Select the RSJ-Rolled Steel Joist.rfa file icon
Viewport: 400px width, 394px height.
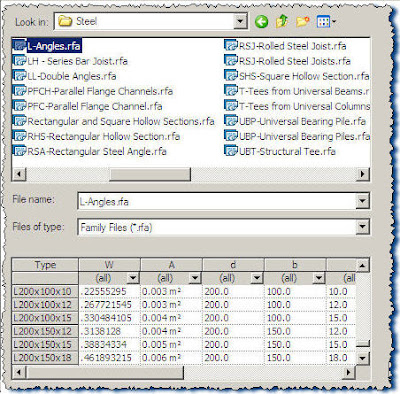[230, 45]
